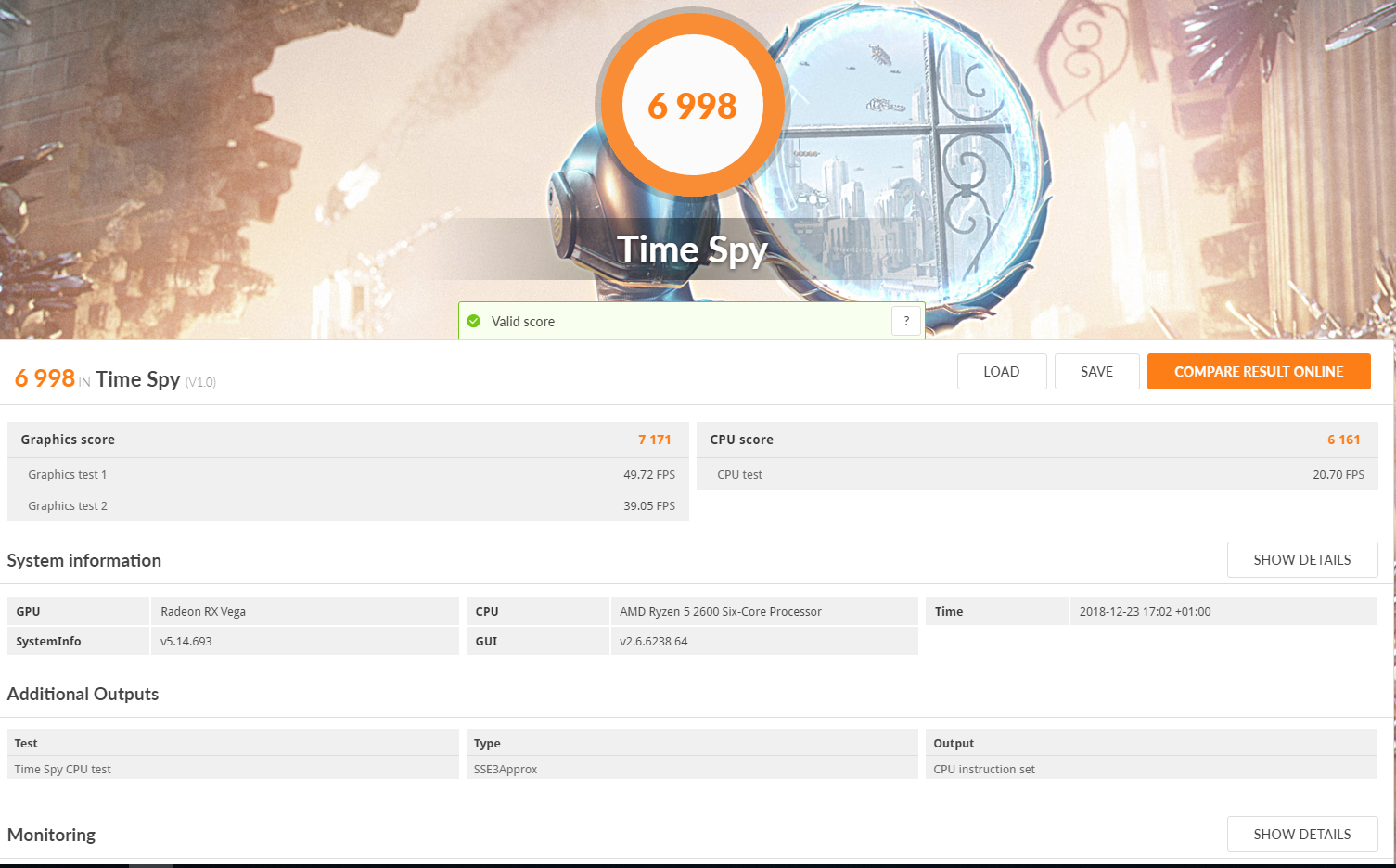Click the CPU instruction set output cell
1396x868 pixels.
coord(984,769)
